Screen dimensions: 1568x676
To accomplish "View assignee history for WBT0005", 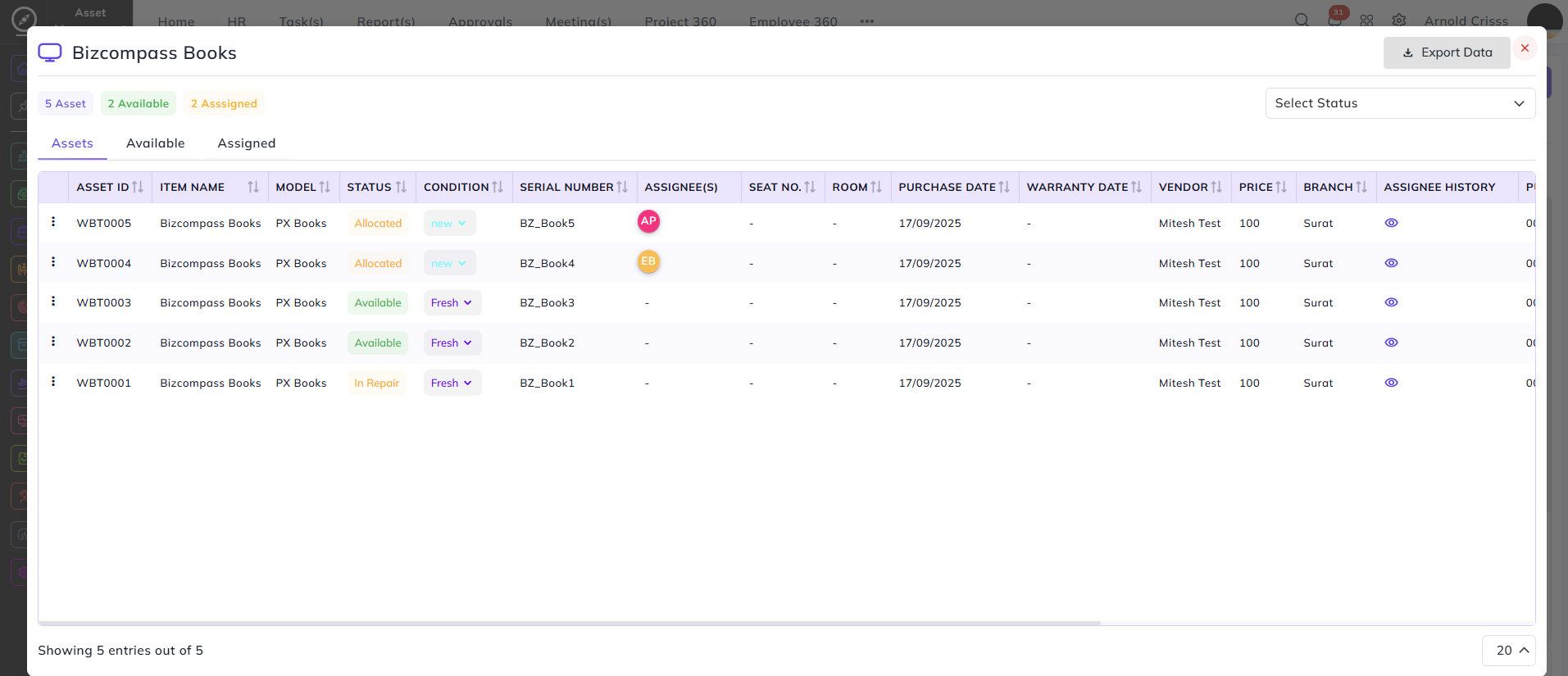I will coord(1391,223).
